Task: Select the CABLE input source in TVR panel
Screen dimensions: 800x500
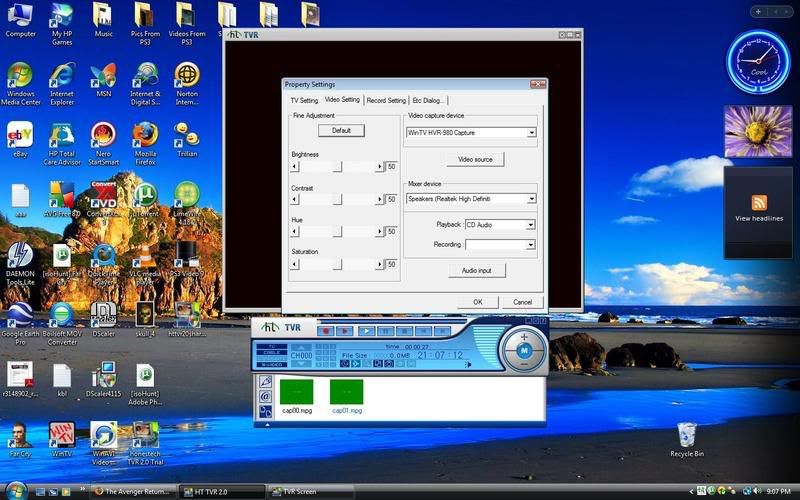Action: 272,353
